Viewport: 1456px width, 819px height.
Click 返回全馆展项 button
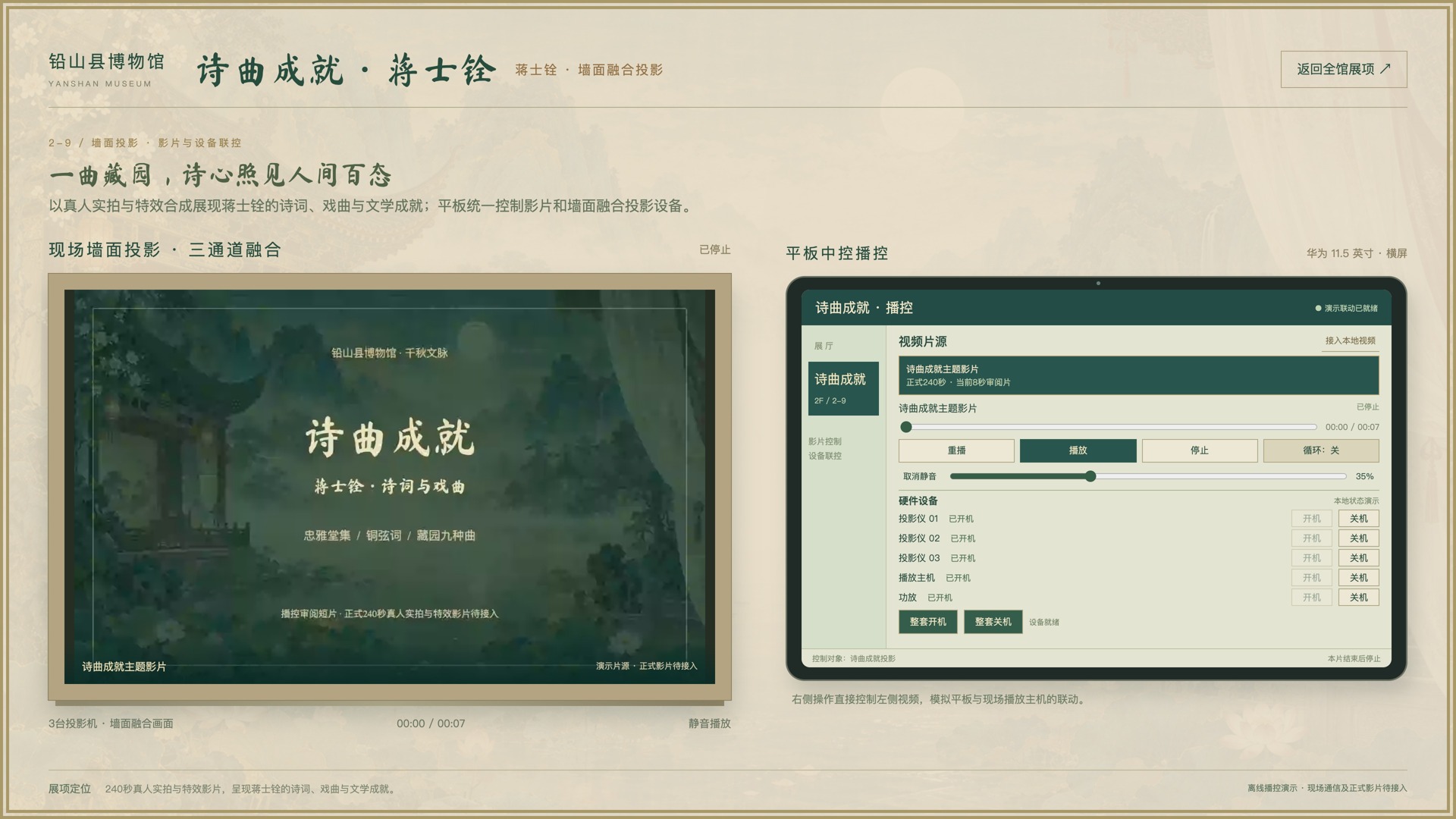1344,69
